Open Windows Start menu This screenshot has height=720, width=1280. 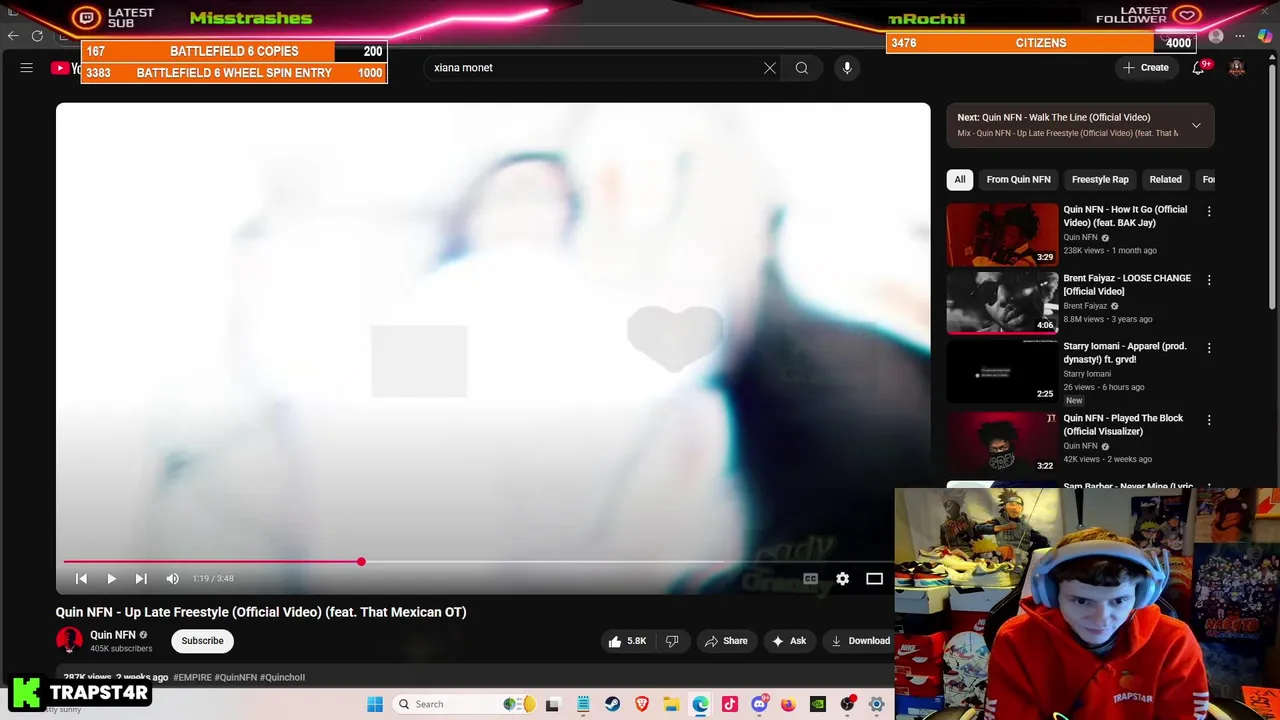(x=375, y=705)
